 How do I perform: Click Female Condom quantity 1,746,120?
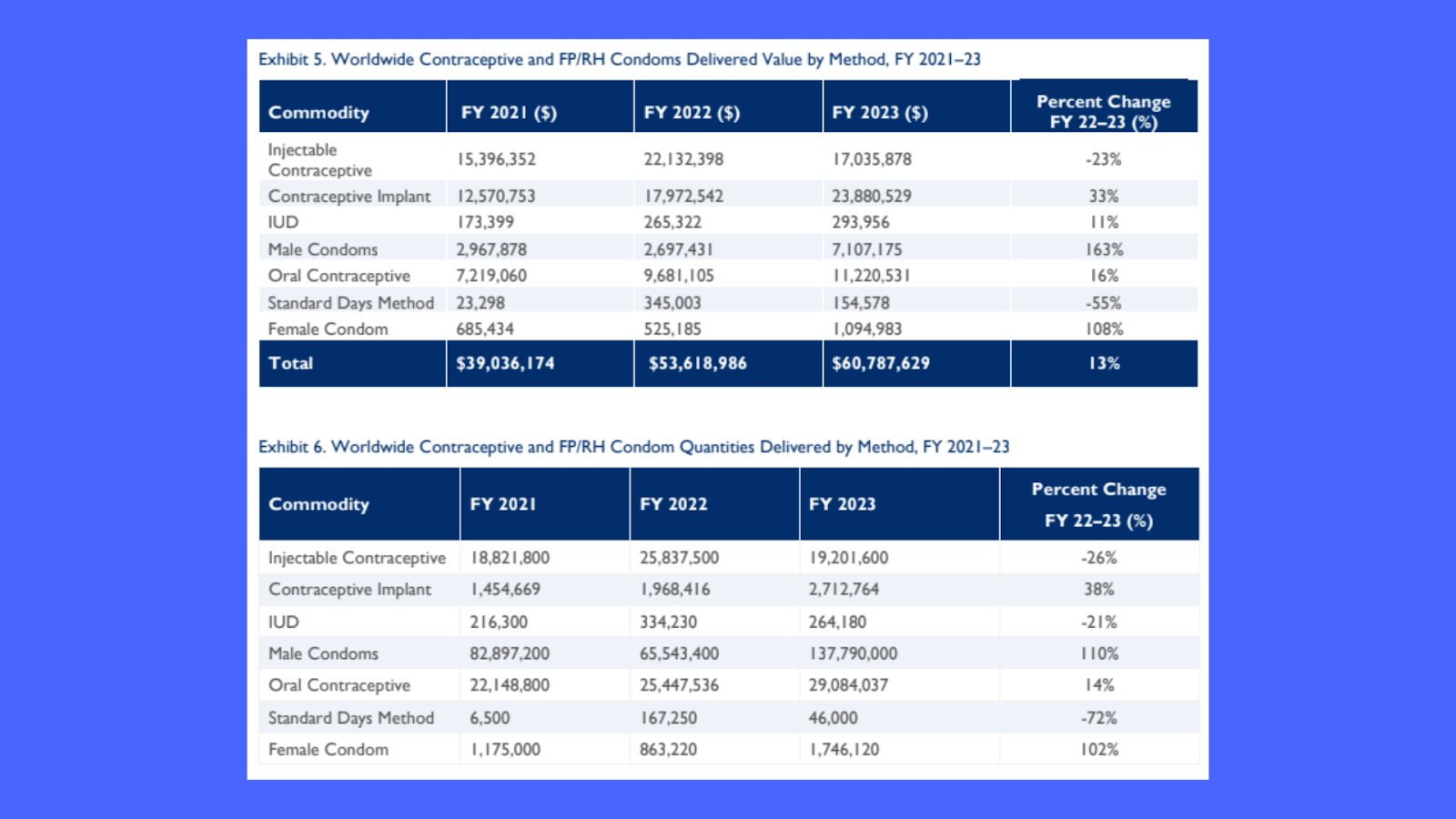(844, 750)
